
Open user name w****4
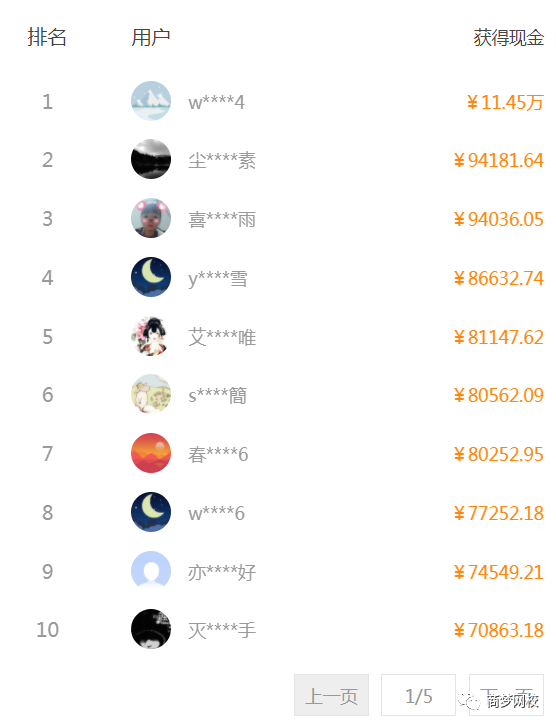tap(216, 102)
